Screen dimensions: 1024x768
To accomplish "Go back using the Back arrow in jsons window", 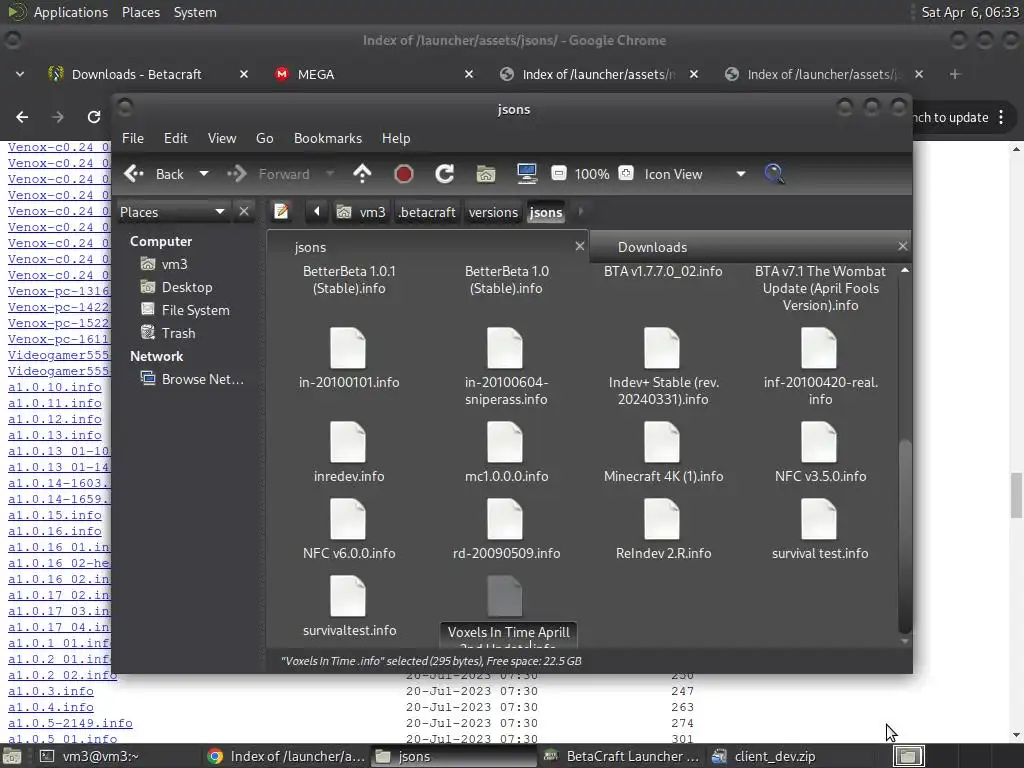I will [x=154, y=174].
